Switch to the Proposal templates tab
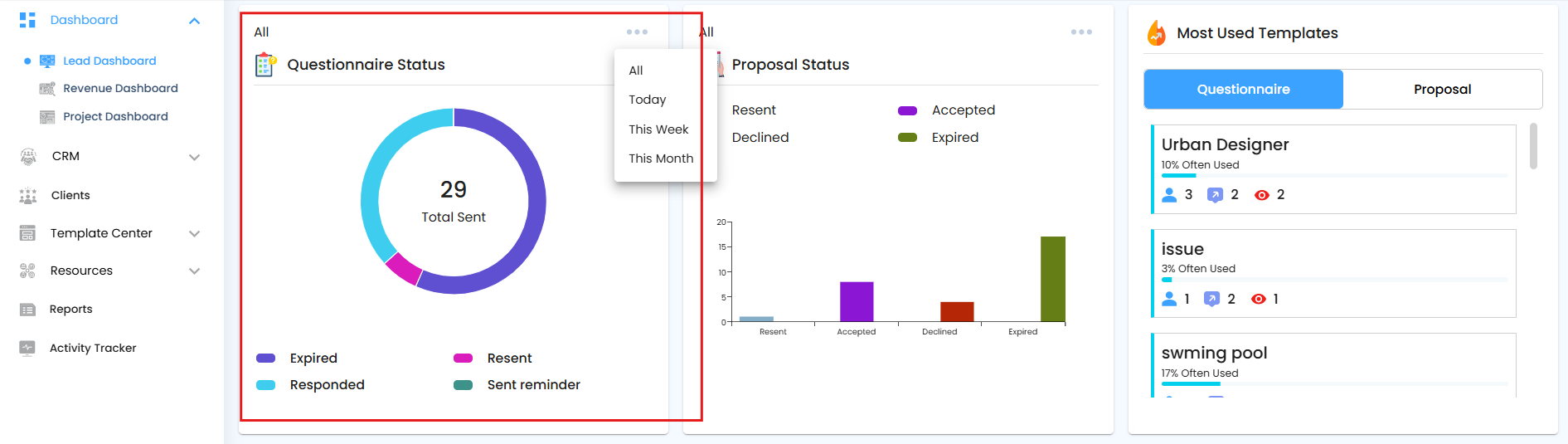This screenshot has width=1568, height=444. (x=1442, y=90)
